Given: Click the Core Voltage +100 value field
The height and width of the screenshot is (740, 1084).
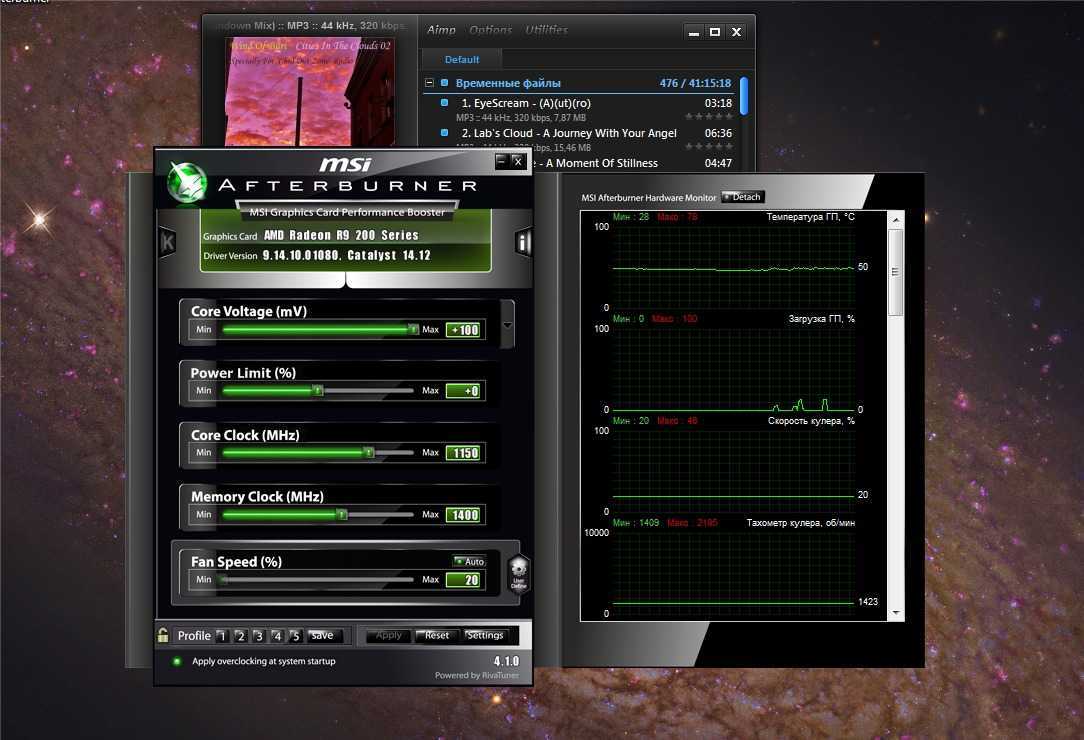Looking at the screenshot, I should 463,330.
